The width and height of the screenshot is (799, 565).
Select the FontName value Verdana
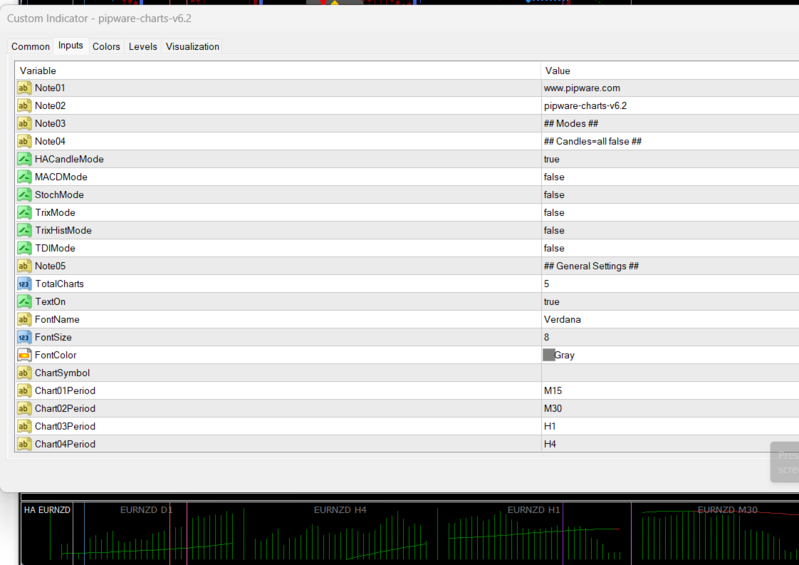(x=562, y=320)
